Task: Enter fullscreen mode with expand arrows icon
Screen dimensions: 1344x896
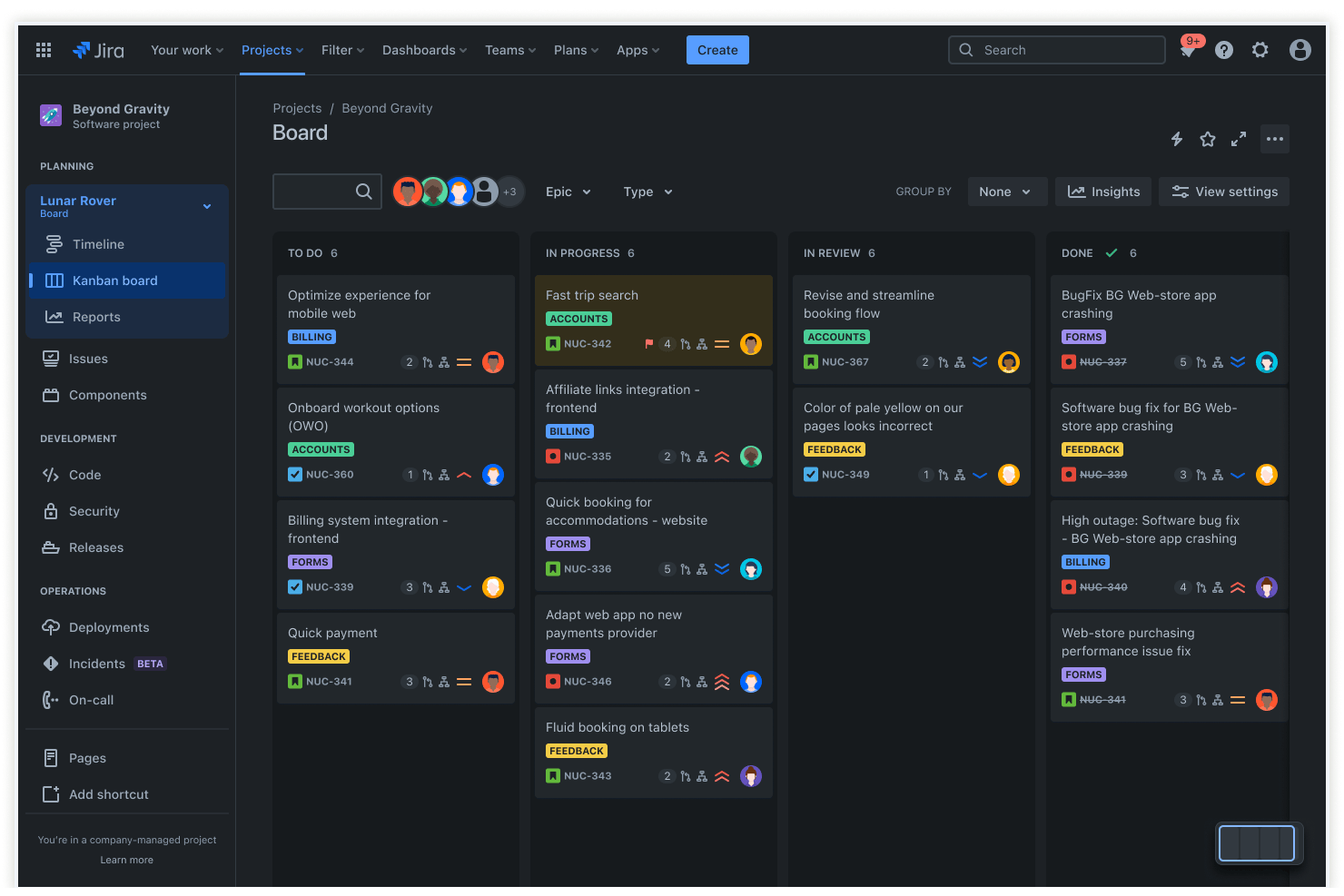Action: (x=1239, y=139)
